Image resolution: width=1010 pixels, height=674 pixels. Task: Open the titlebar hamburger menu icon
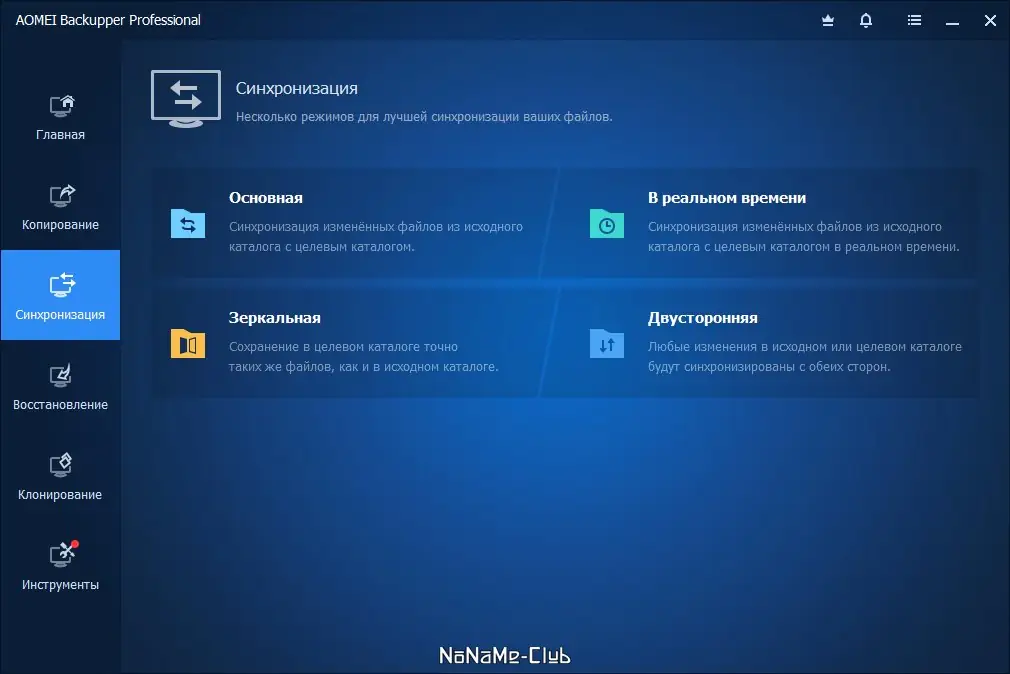(914, 20)
